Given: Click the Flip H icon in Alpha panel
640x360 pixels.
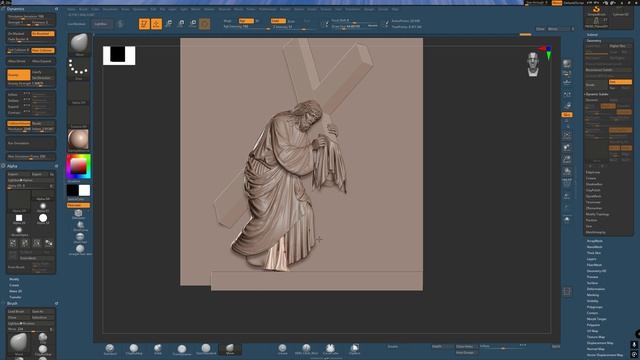Looking at the screenshot, I should [13, 243].
